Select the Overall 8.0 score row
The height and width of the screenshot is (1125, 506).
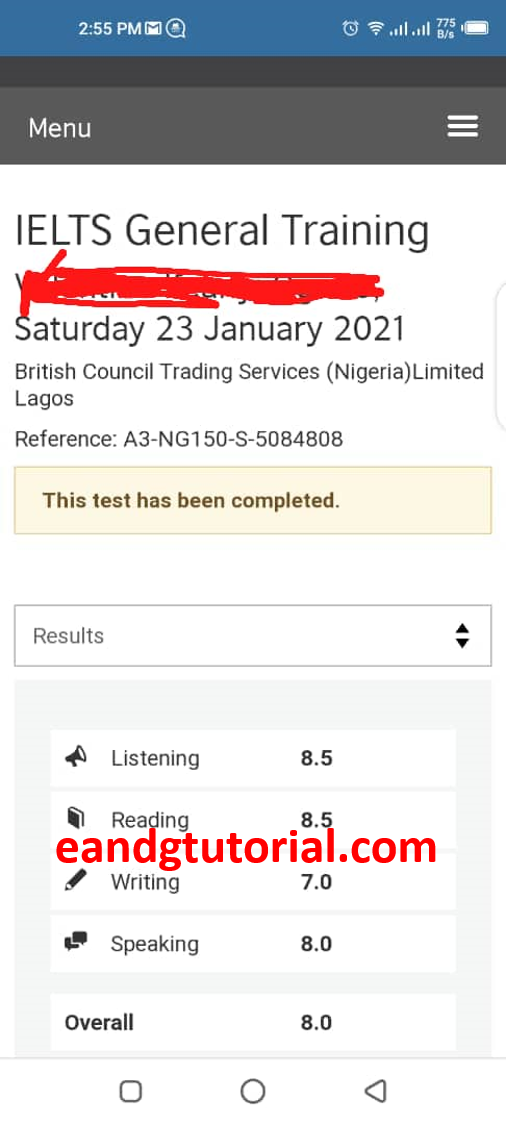[253, 1022]
